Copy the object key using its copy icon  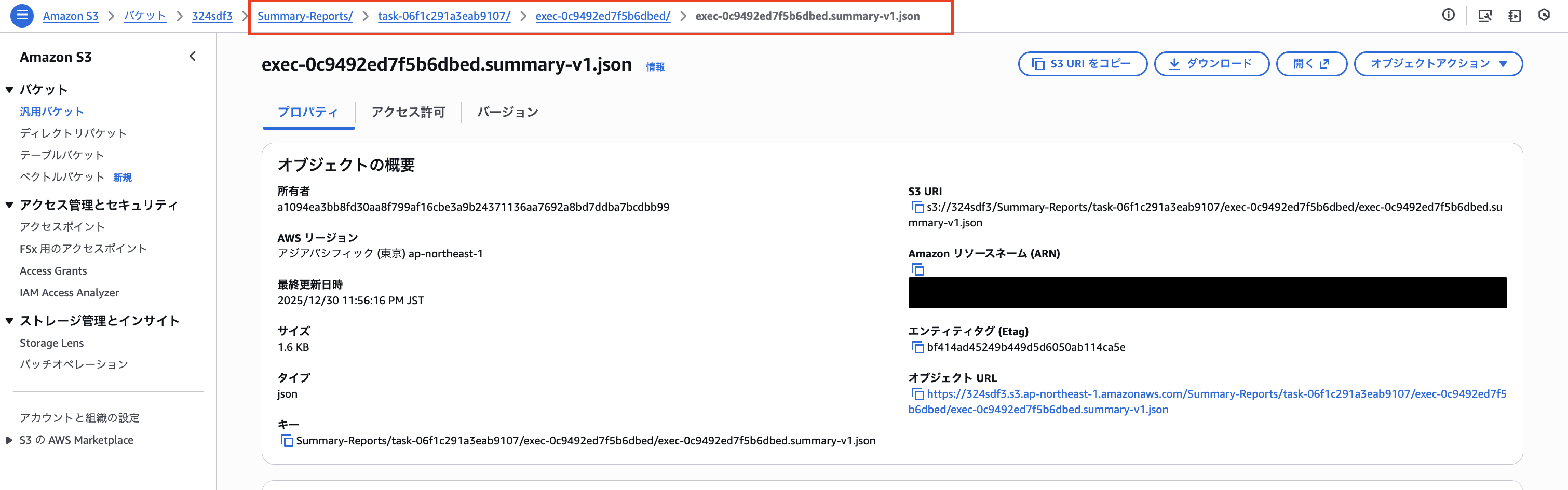click(x=286, y=441)
